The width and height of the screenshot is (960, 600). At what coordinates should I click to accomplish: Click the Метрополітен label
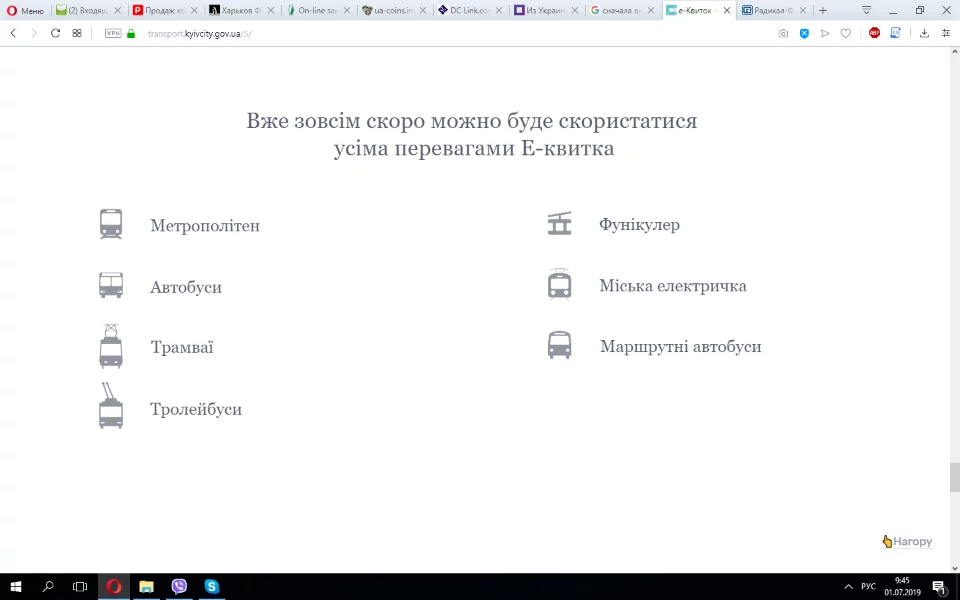[x=205, y=225]
